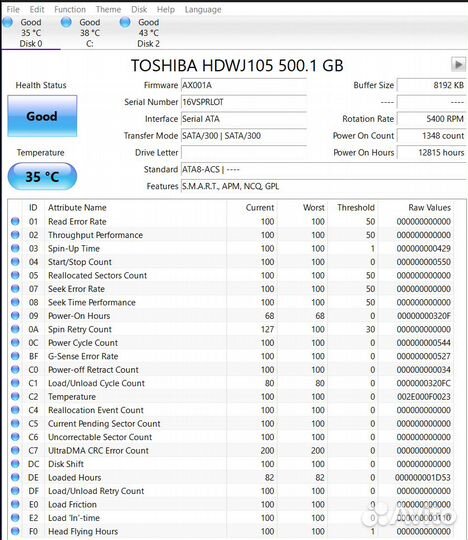The image size is (468, 540).
Task: Click the 35 °C temperature button
Action: (42, 176)
